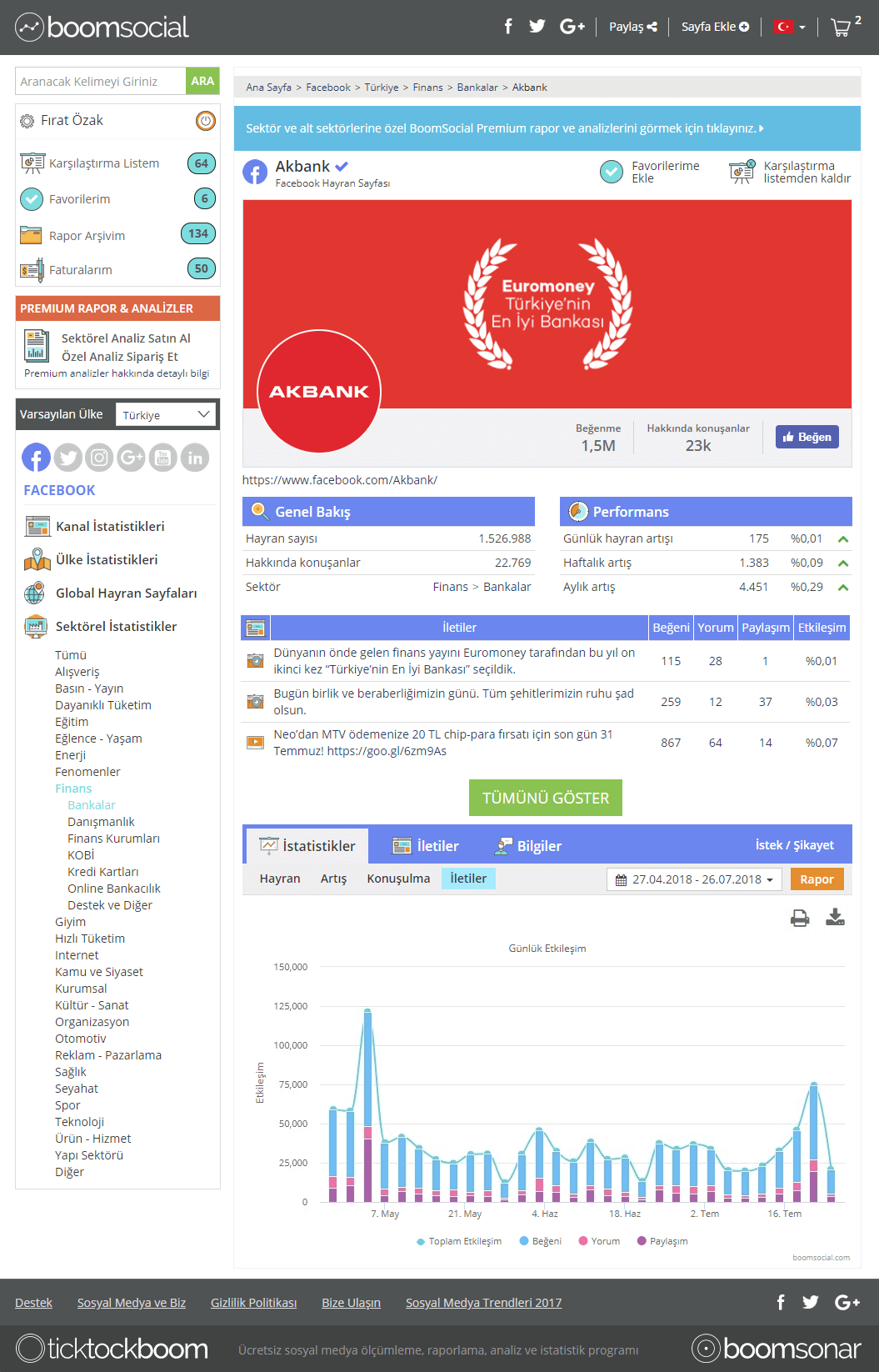
Task: Remove Akbank via Karşılaştırma listemden kaldır
Action: pyautogui.click(x=790, y=172)
